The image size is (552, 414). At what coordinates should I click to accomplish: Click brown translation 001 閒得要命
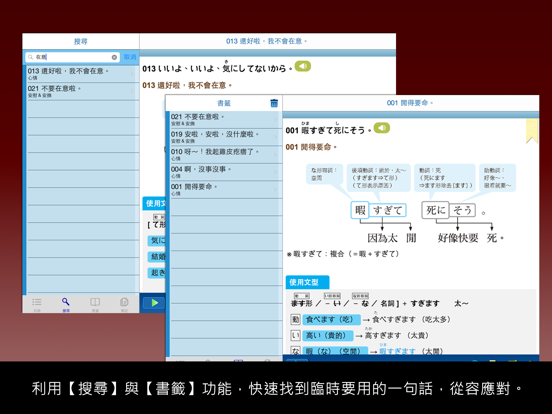coord(311,147)
